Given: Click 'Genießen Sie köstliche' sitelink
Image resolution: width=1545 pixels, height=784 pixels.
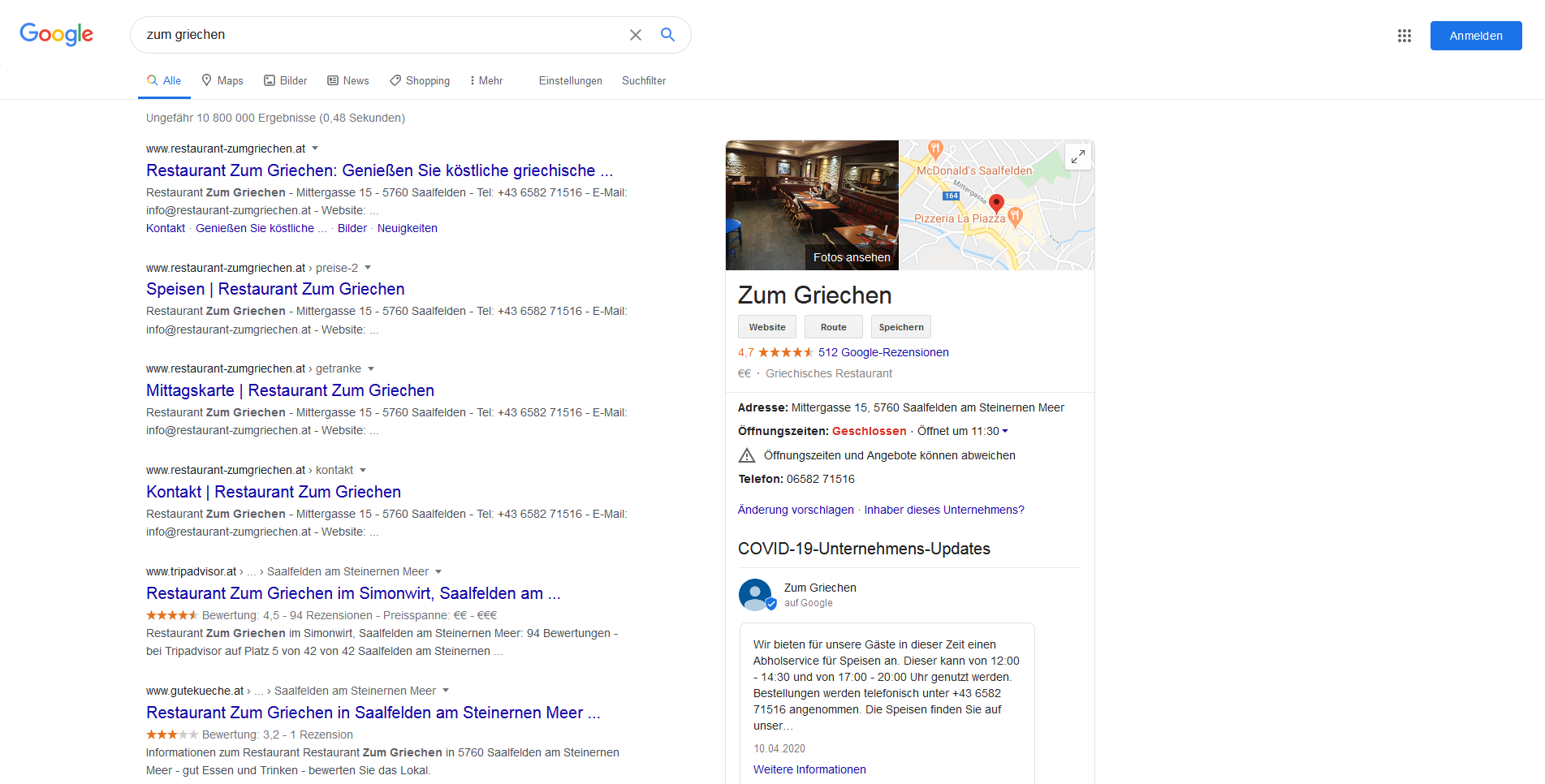Looking at the screenshot, I should (261, 228).
